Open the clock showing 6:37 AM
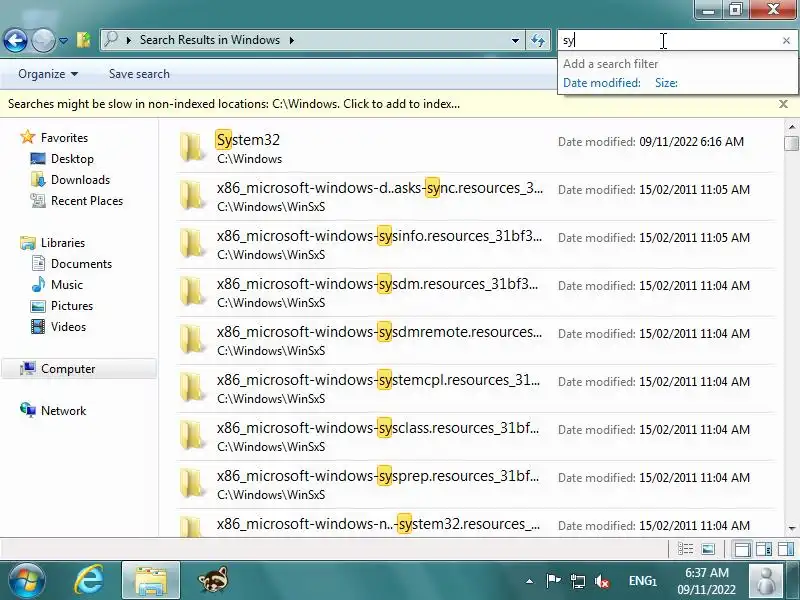 coord(707,581)
